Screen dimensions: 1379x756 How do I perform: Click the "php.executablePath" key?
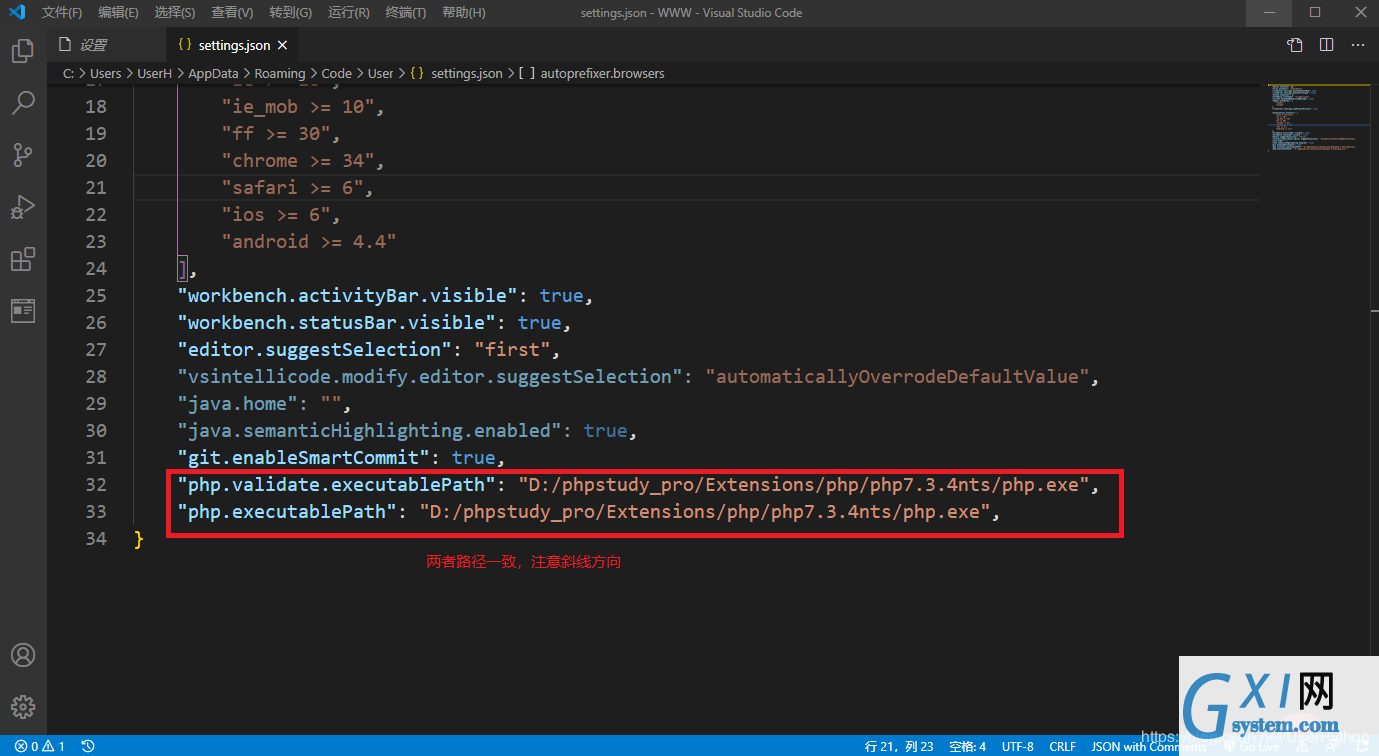click(288, 512)
